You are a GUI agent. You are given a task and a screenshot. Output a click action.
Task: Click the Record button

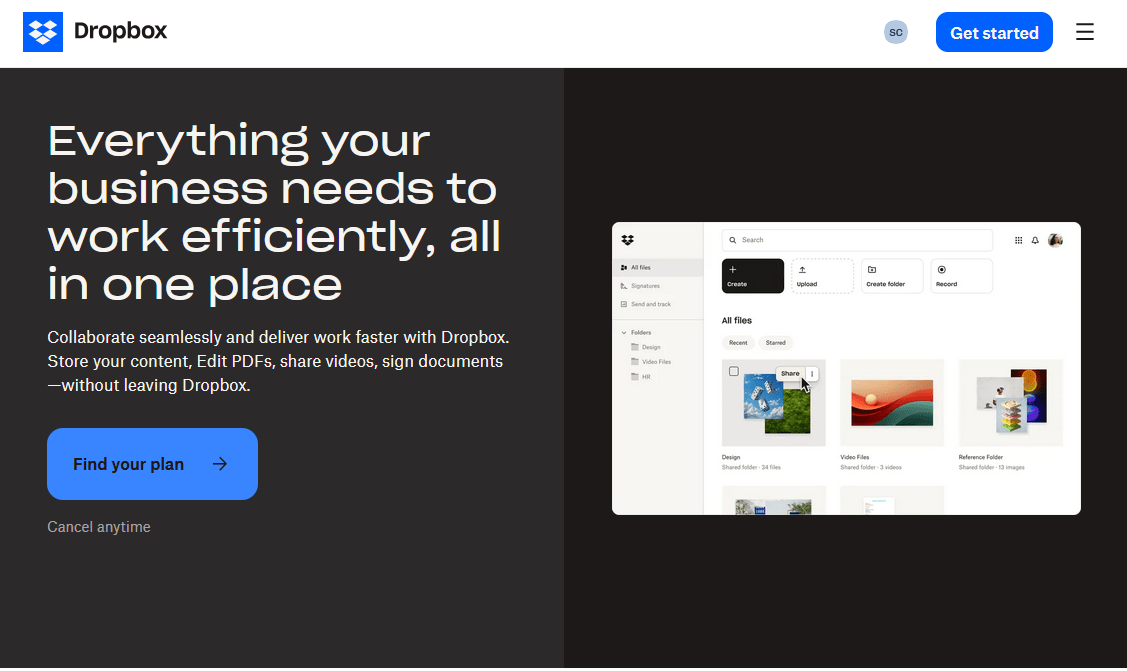pos(962,276)
